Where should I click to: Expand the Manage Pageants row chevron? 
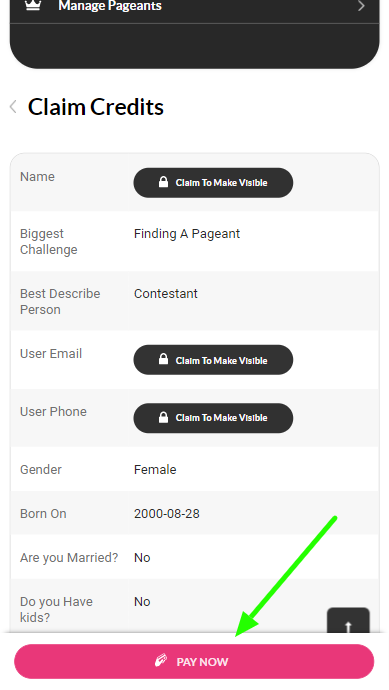click(x=361, y=6)
